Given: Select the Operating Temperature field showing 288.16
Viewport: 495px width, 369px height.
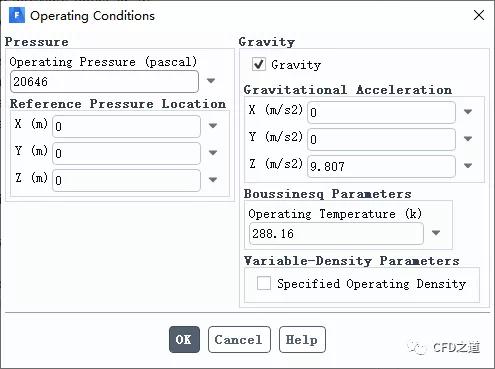Looking at the screenshot, I should tap(336, 233).
